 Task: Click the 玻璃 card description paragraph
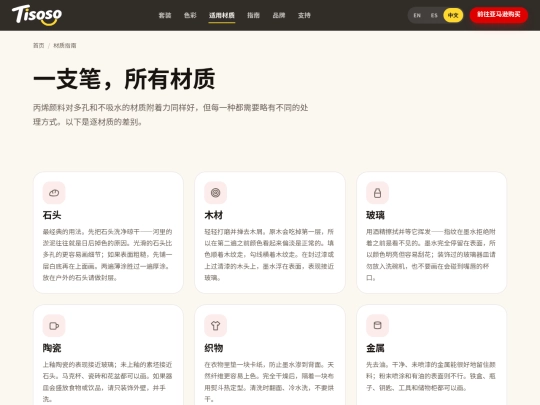pos(431,255)
